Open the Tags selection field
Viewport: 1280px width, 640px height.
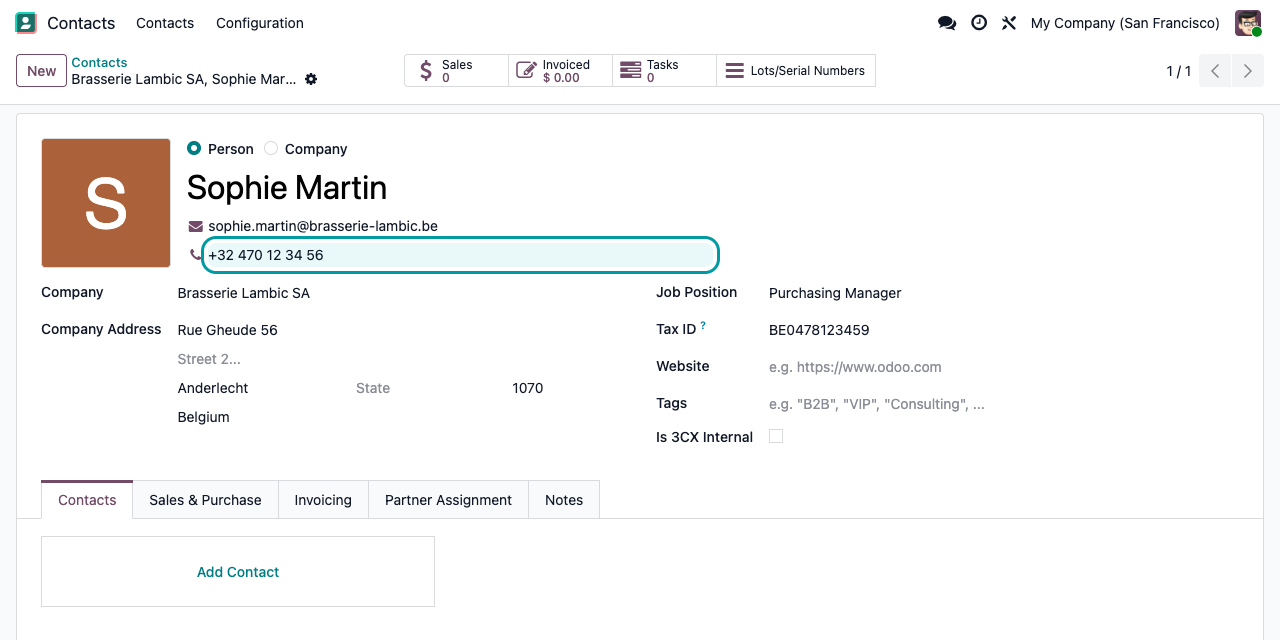pos(1004,404)
